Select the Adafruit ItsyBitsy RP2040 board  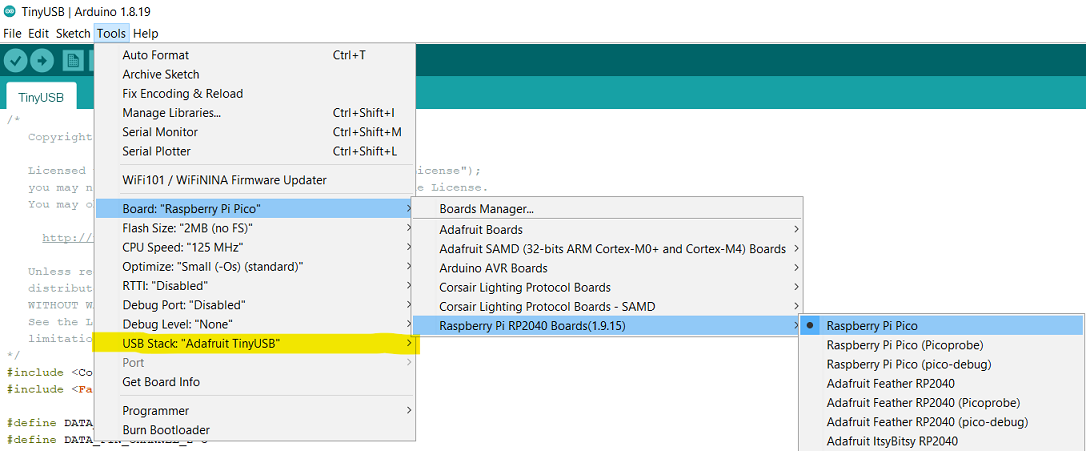click(x=941, y=441)
